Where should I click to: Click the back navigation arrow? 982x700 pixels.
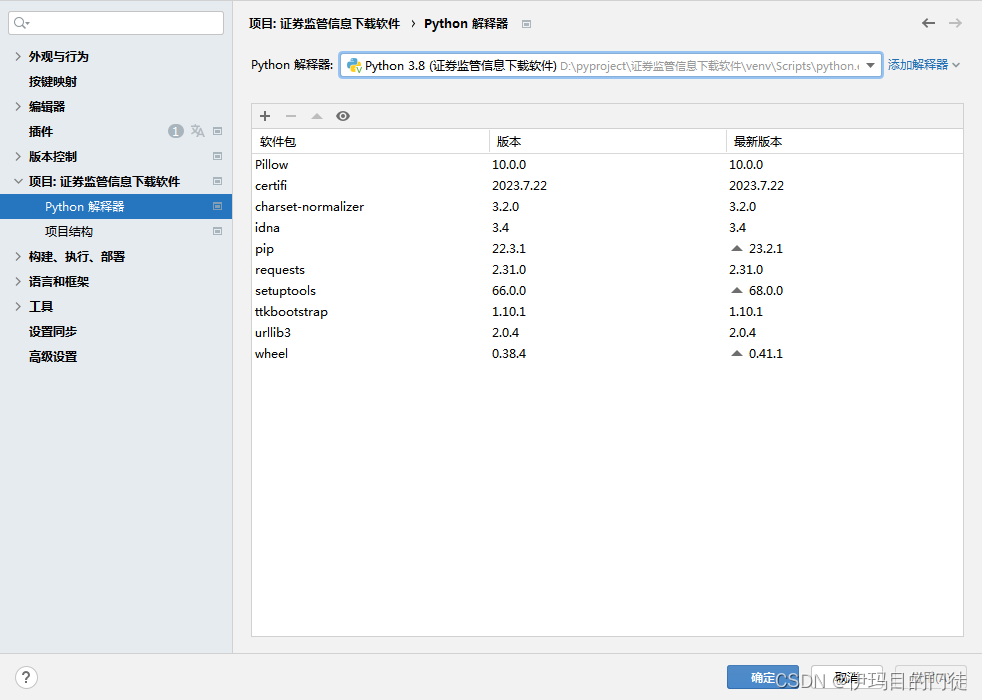click(x=928, y=22)
